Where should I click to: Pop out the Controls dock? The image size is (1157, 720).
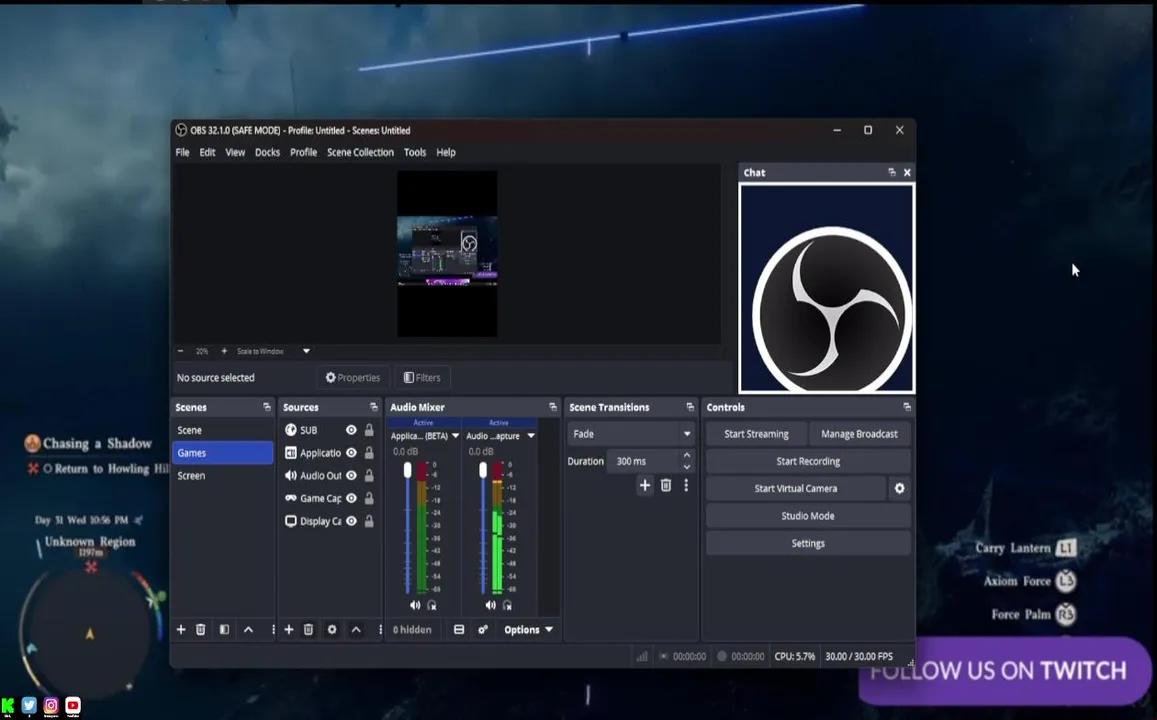[907, 407]
